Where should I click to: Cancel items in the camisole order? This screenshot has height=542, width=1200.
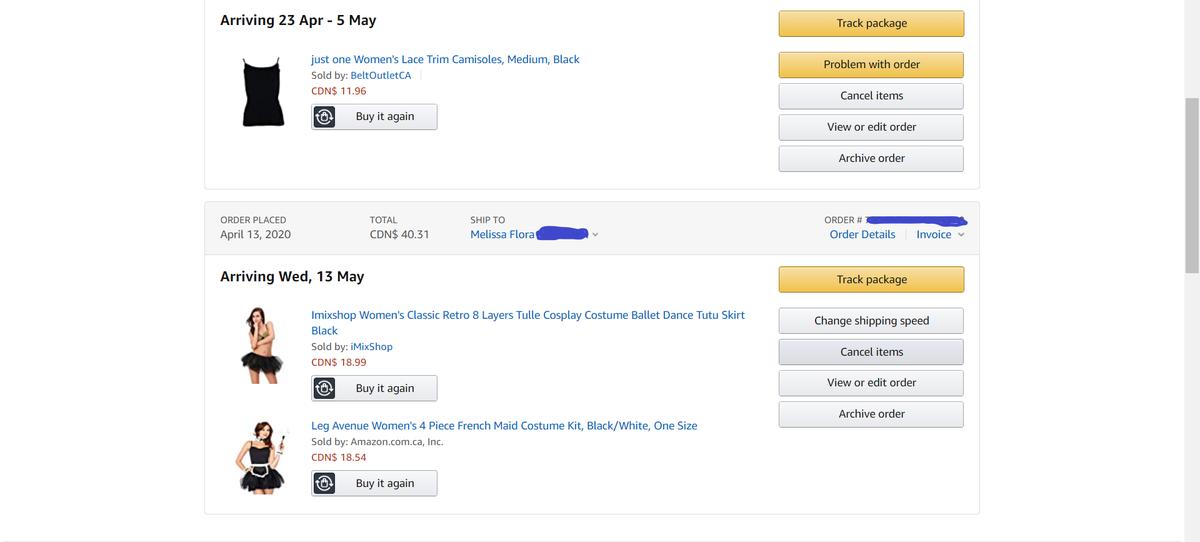pyautogui.click(x=871, y=96)
